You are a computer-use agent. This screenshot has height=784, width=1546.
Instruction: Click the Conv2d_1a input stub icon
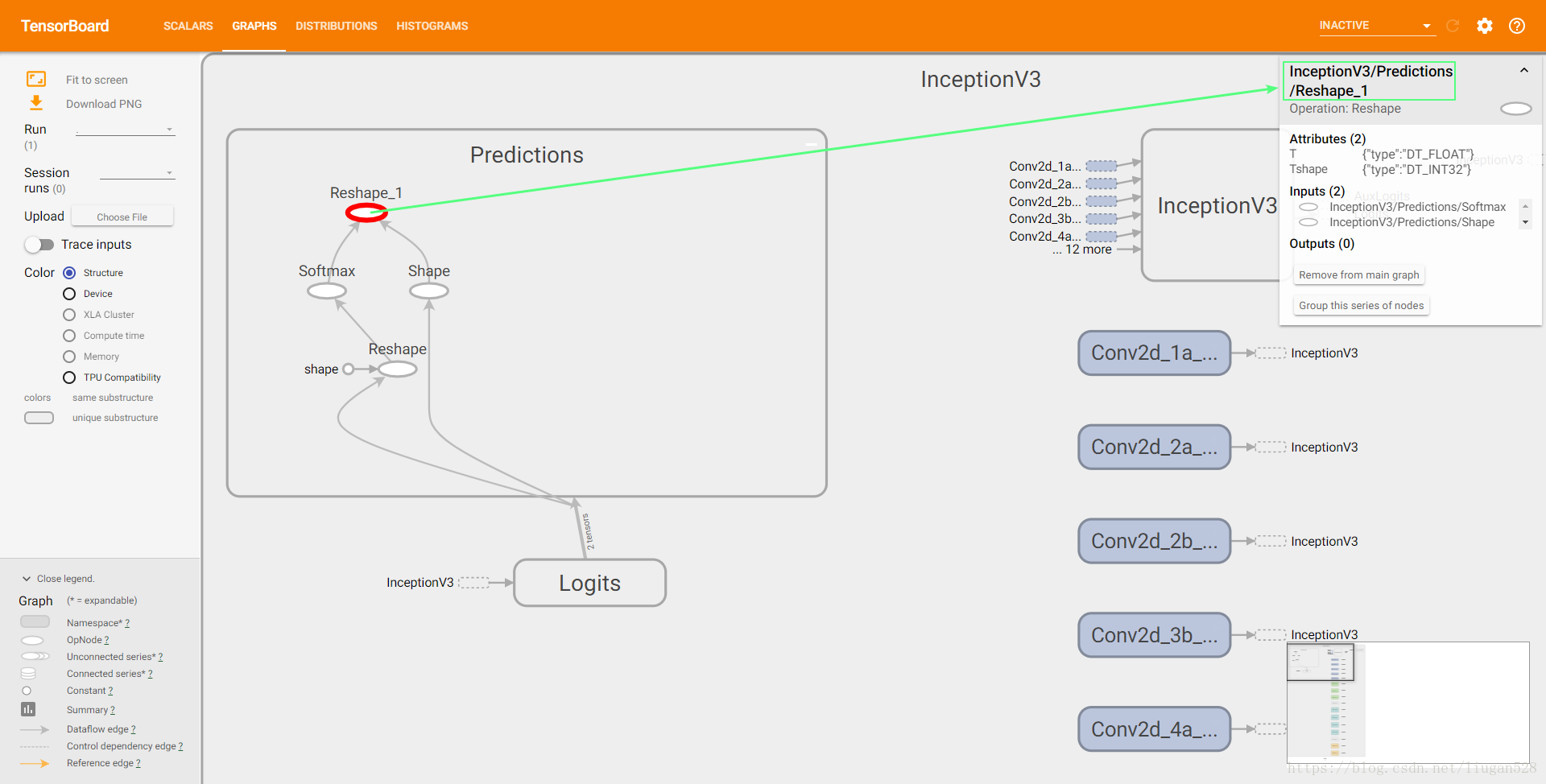1101,166
